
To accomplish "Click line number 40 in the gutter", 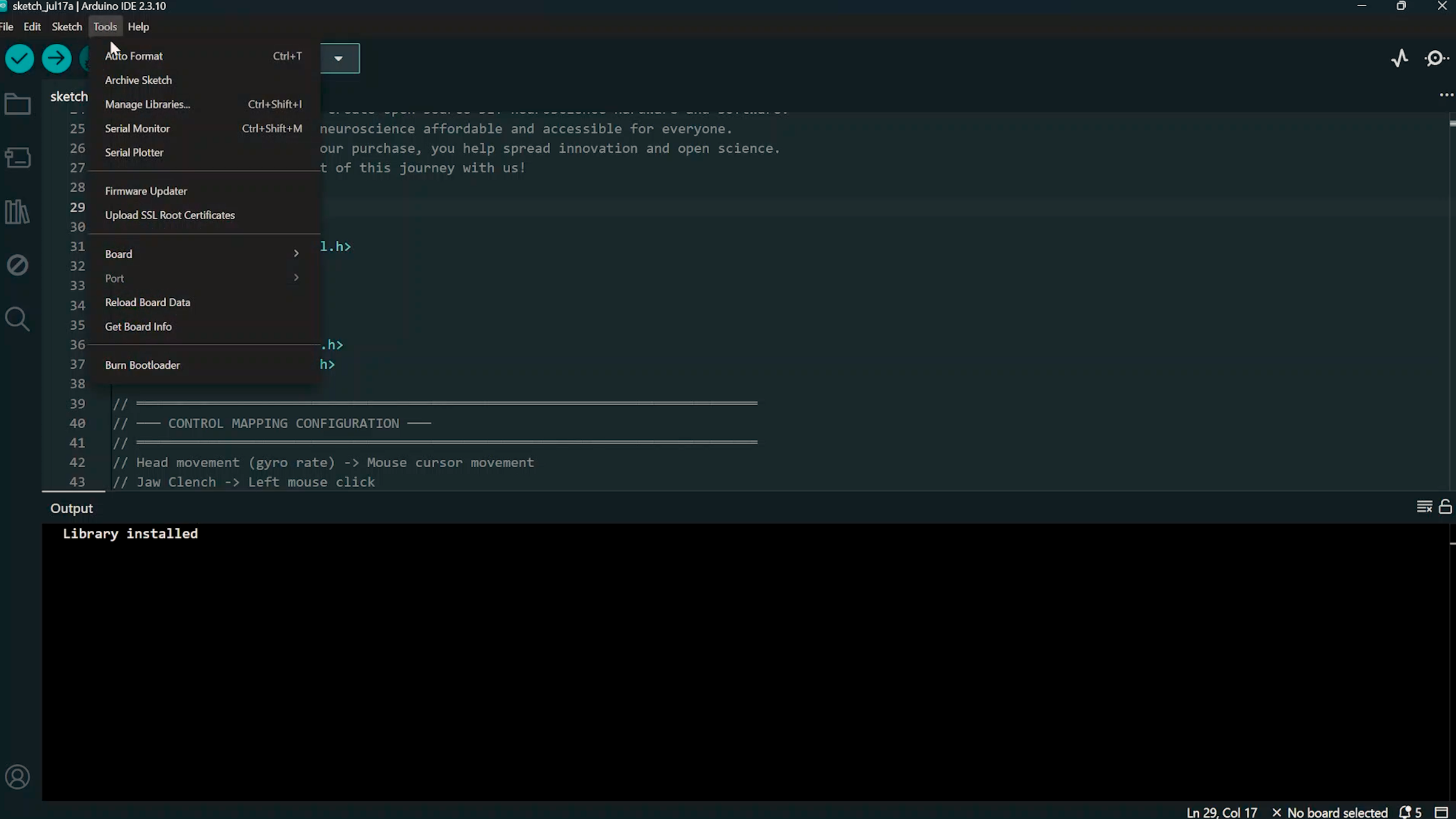I will point(77,423).
